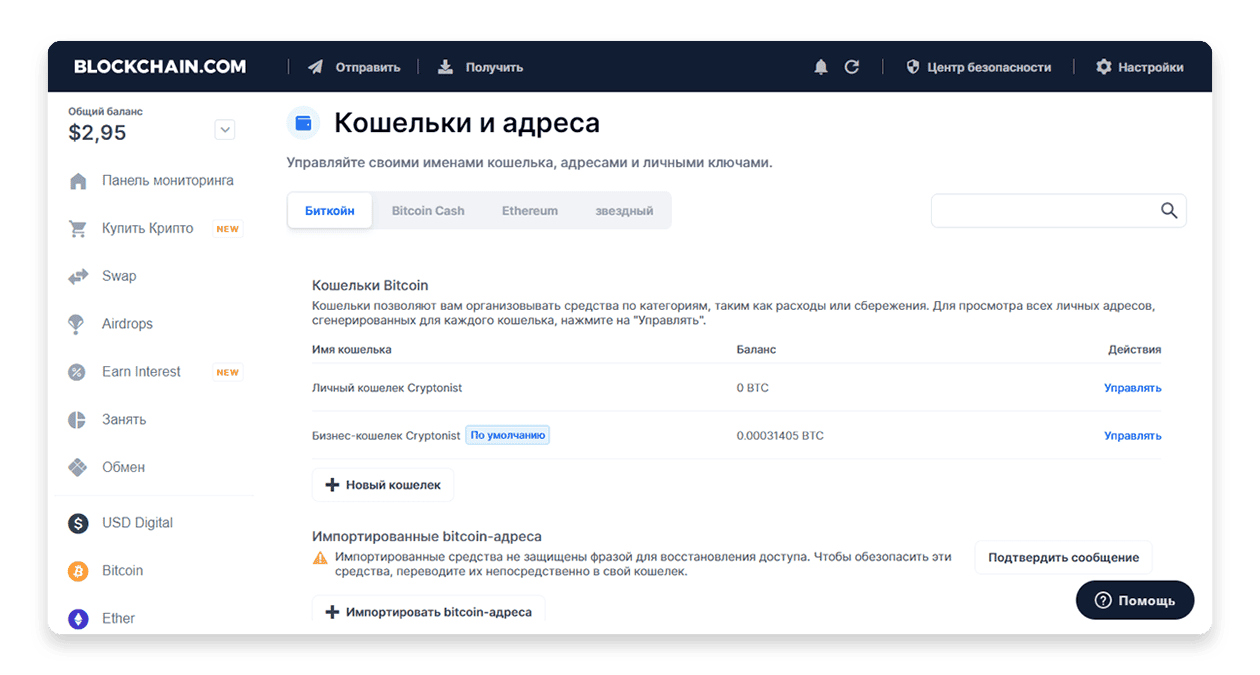The width and height of the screenshot is (1260, 675).
Task: Click the Airdrops parachute icon
Action: pyautogui.click(x=77, y=324)
